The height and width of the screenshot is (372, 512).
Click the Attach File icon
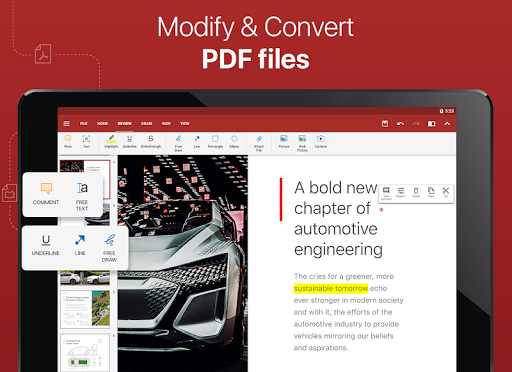[259, 143]
